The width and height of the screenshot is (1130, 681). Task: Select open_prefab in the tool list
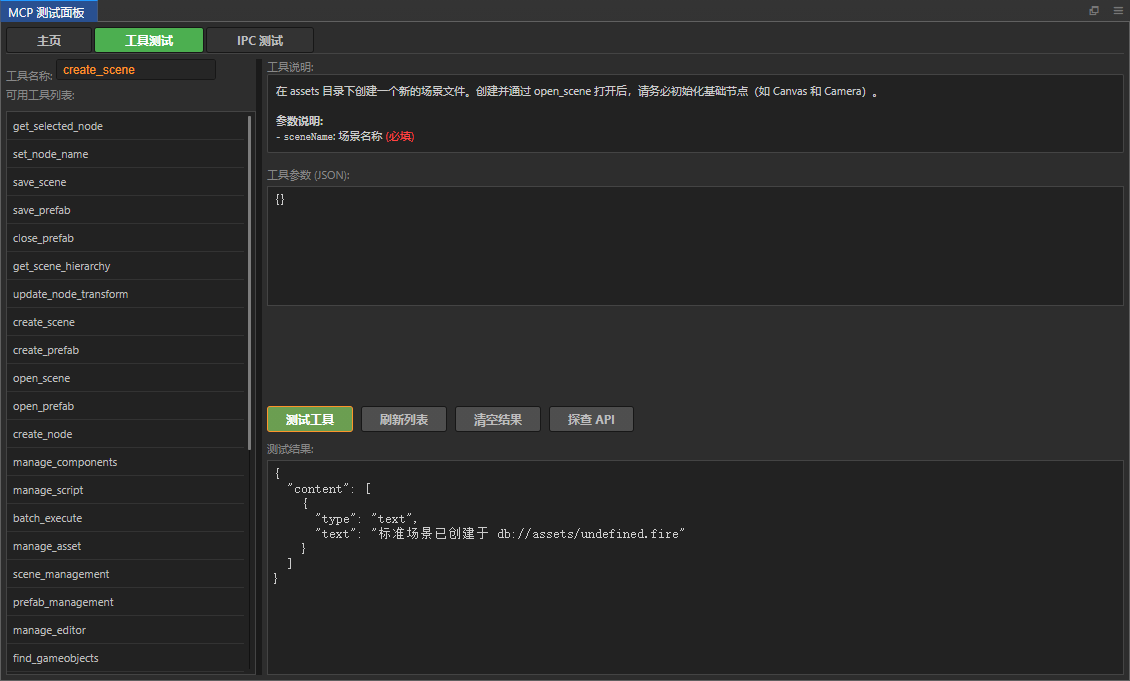coord(125,406)
